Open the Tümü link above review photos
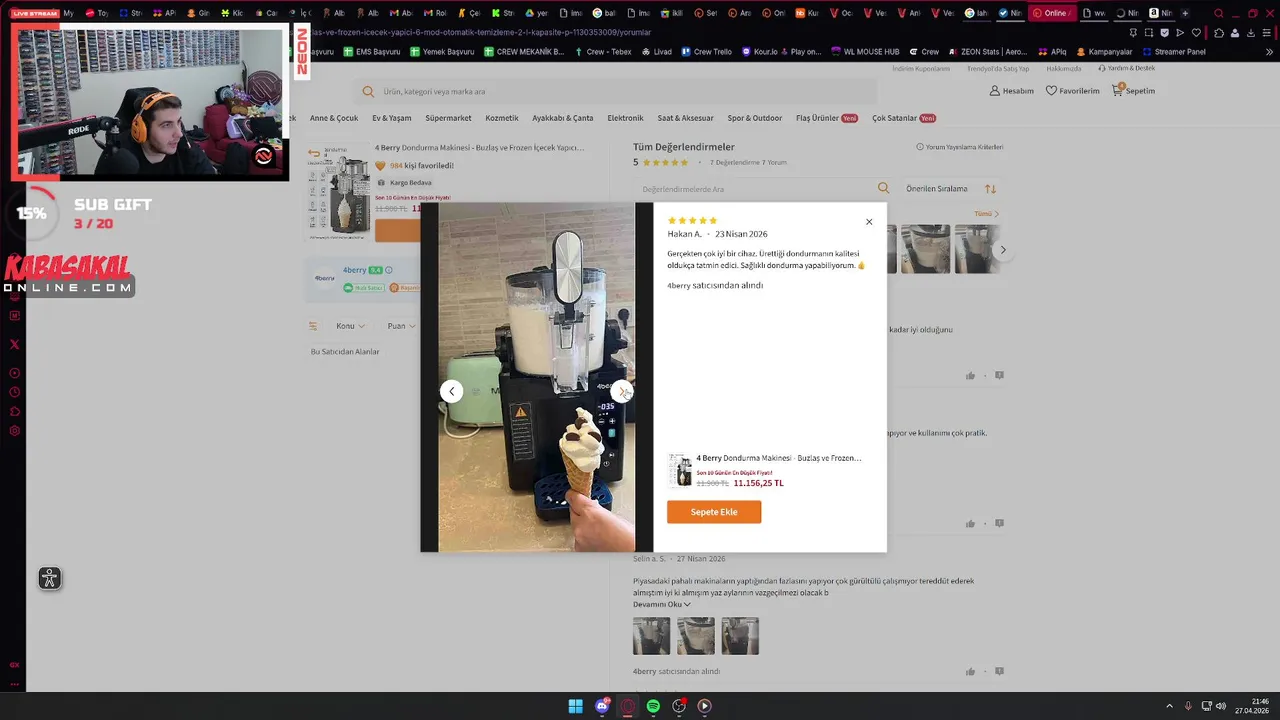 pos(987,214)
